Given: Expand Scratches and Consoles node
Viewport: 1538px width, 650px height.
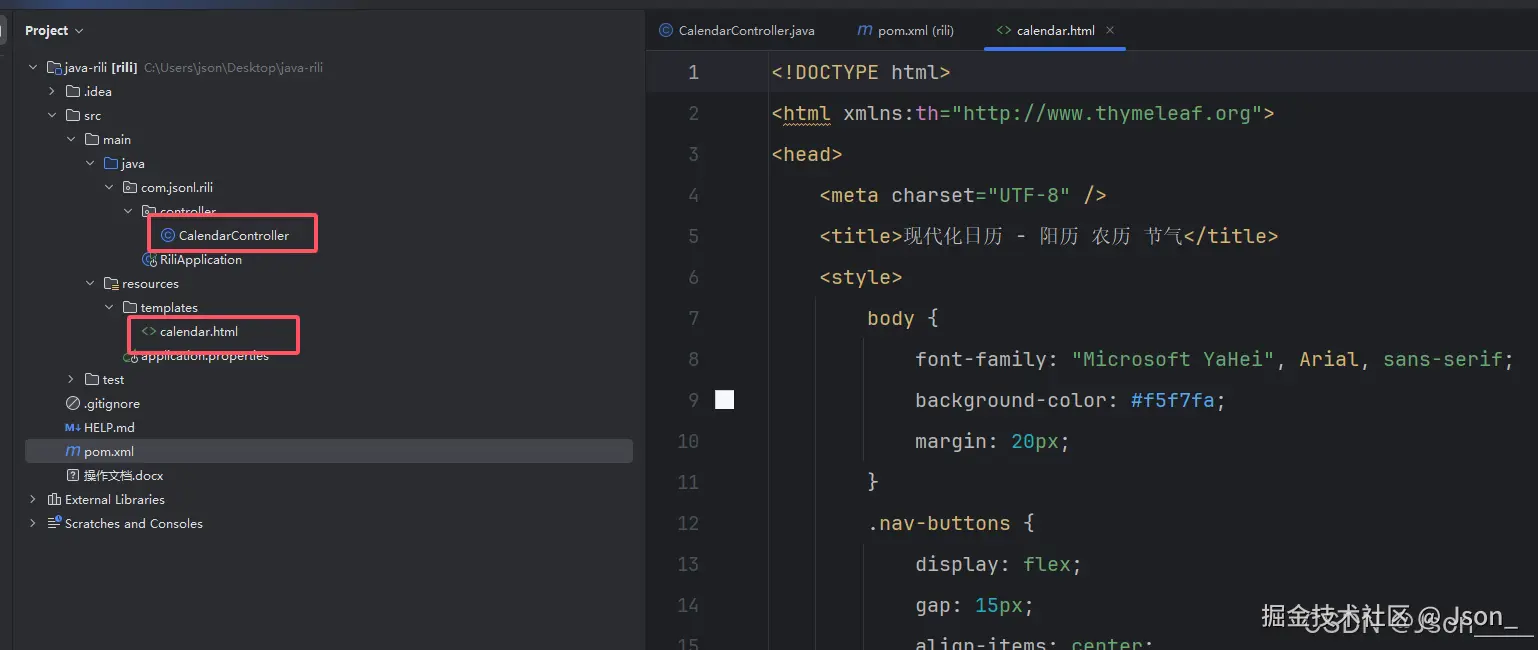Looking at the screenshot, I should click(x=33, y=523).
